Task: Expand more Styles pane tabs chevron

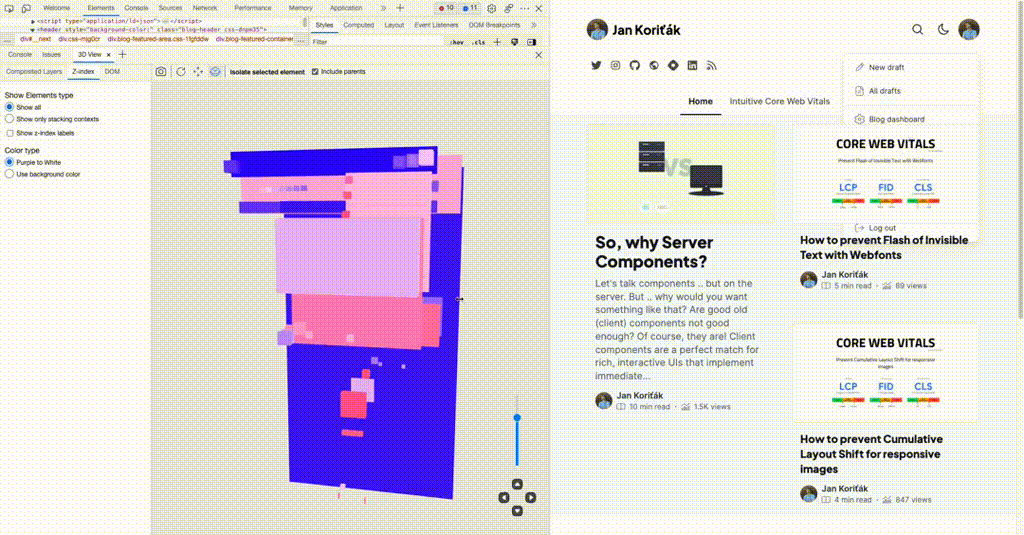Action: pyautogui.click(x=534, y=25)
